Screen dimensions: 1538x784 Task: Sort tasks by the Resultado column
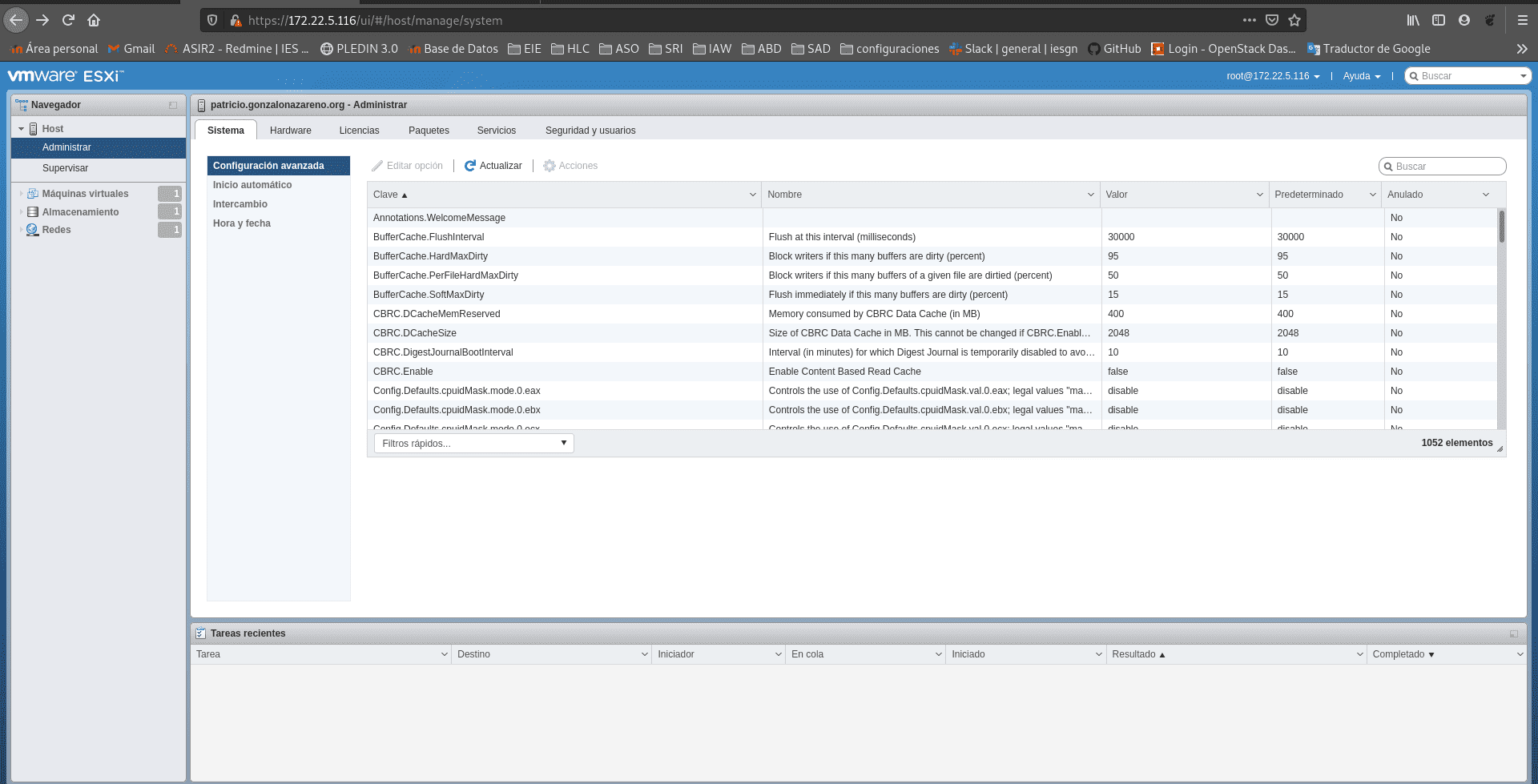pyautogui.click(x=1133, y=654)
